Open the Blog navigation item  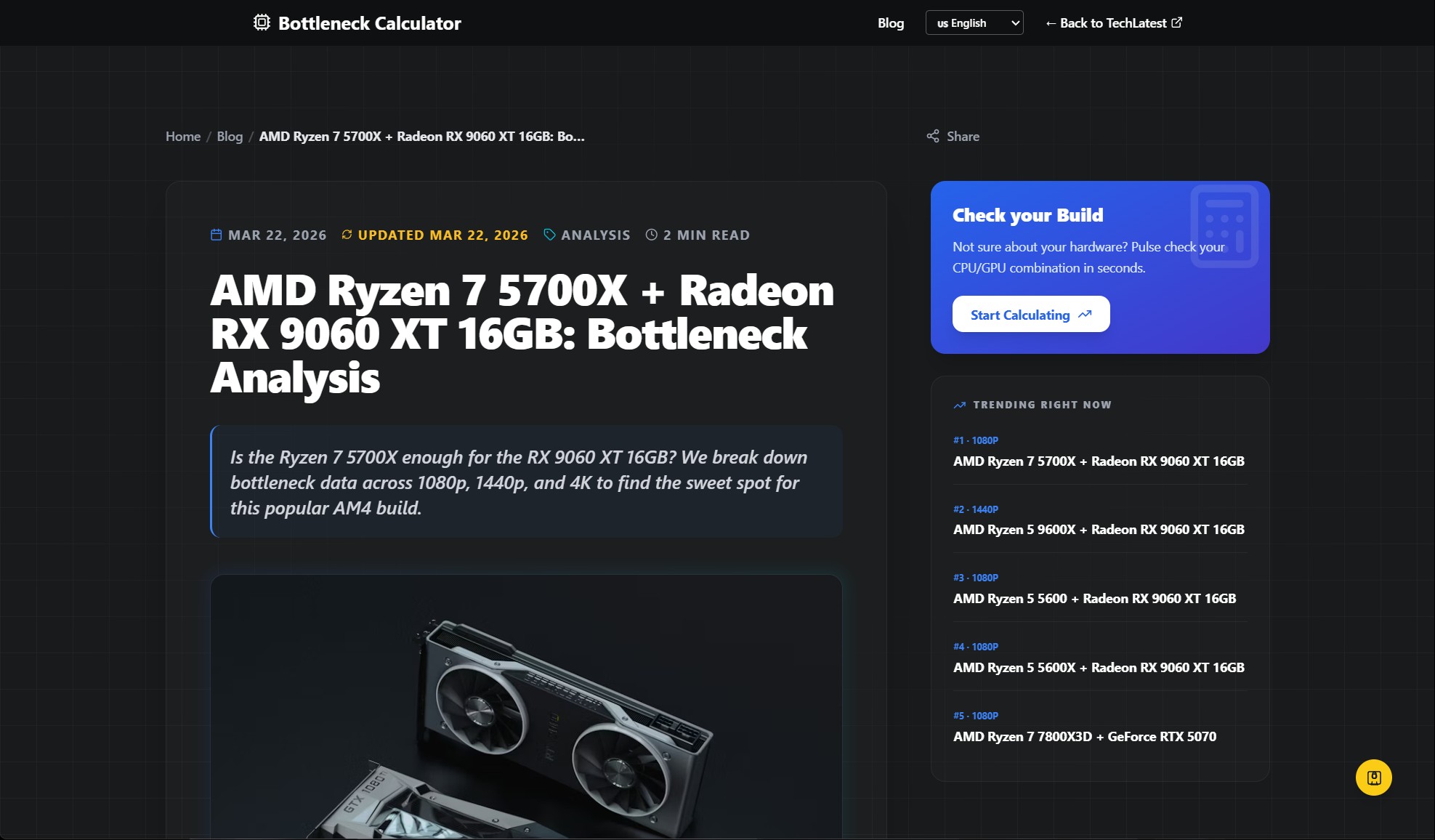pyautogui.click(x=891, y=23)
